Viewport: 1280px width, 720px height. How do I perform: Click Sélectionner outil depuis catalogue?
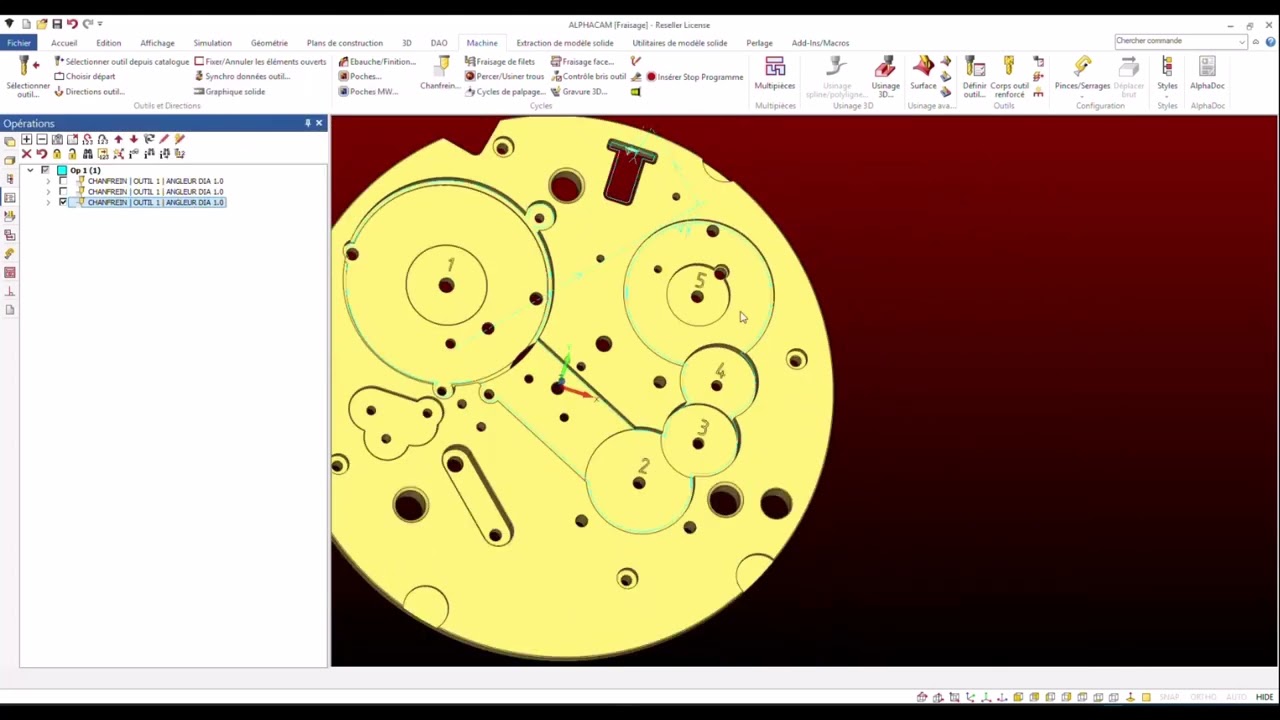pyautogui.click(x=120, y=62)
